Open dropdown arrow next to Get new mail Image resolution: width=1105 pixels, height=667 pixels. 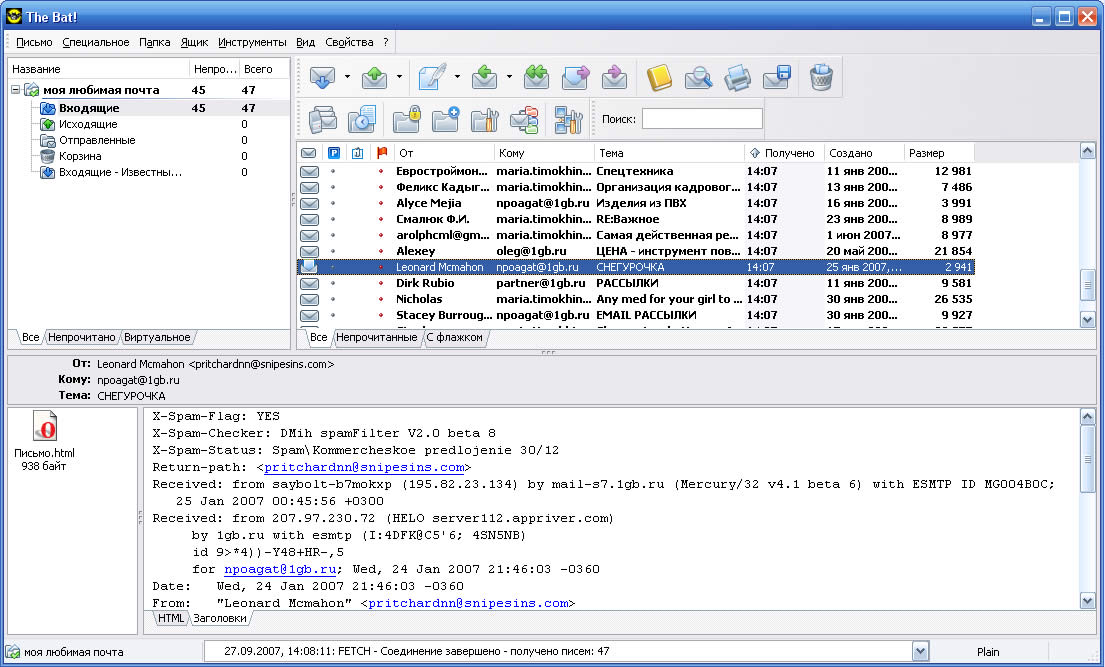pyautogui.click(x=347, y=77)
